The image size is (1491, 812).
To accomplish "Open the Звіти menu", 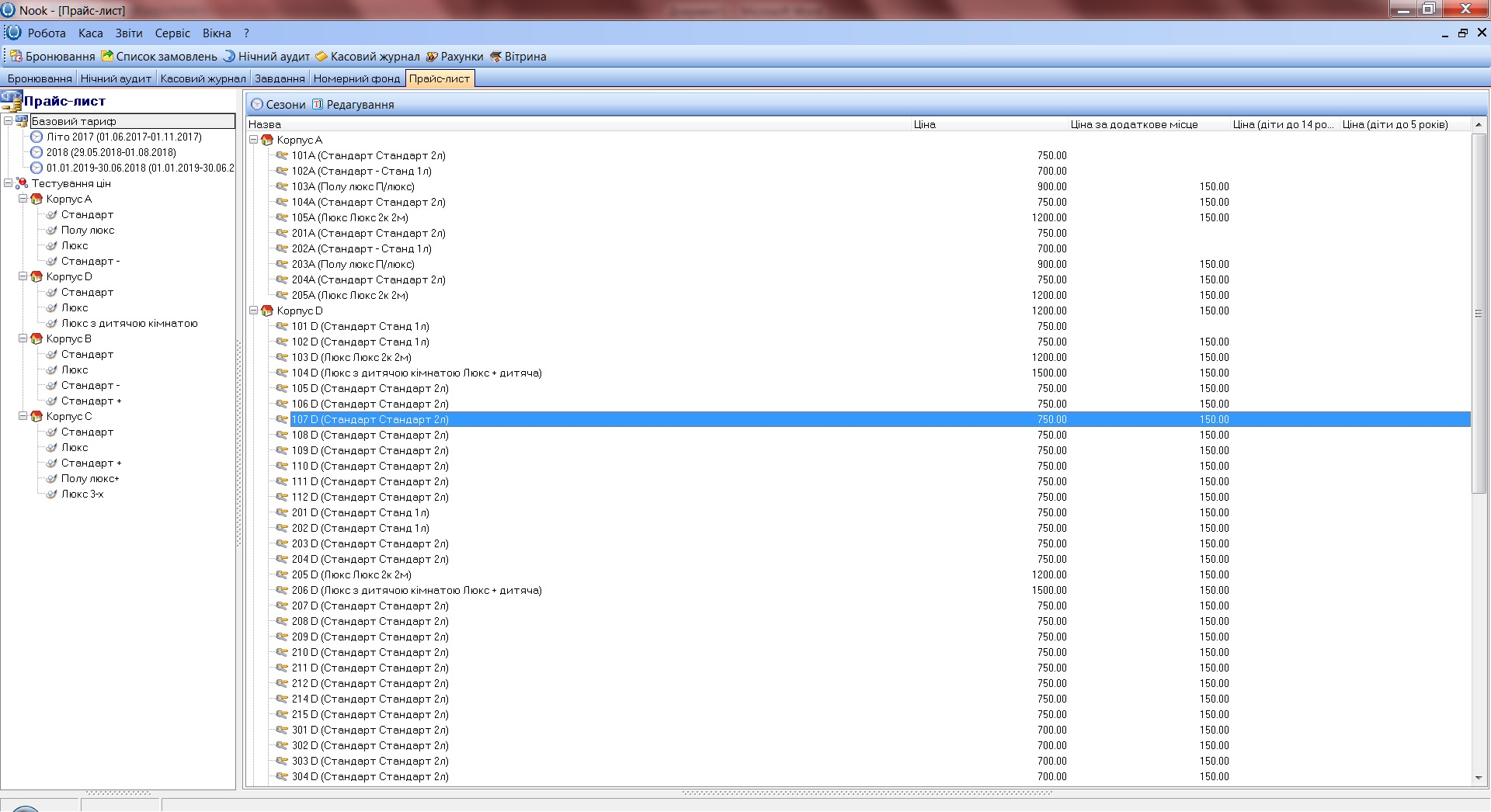I will coord(129,33).
